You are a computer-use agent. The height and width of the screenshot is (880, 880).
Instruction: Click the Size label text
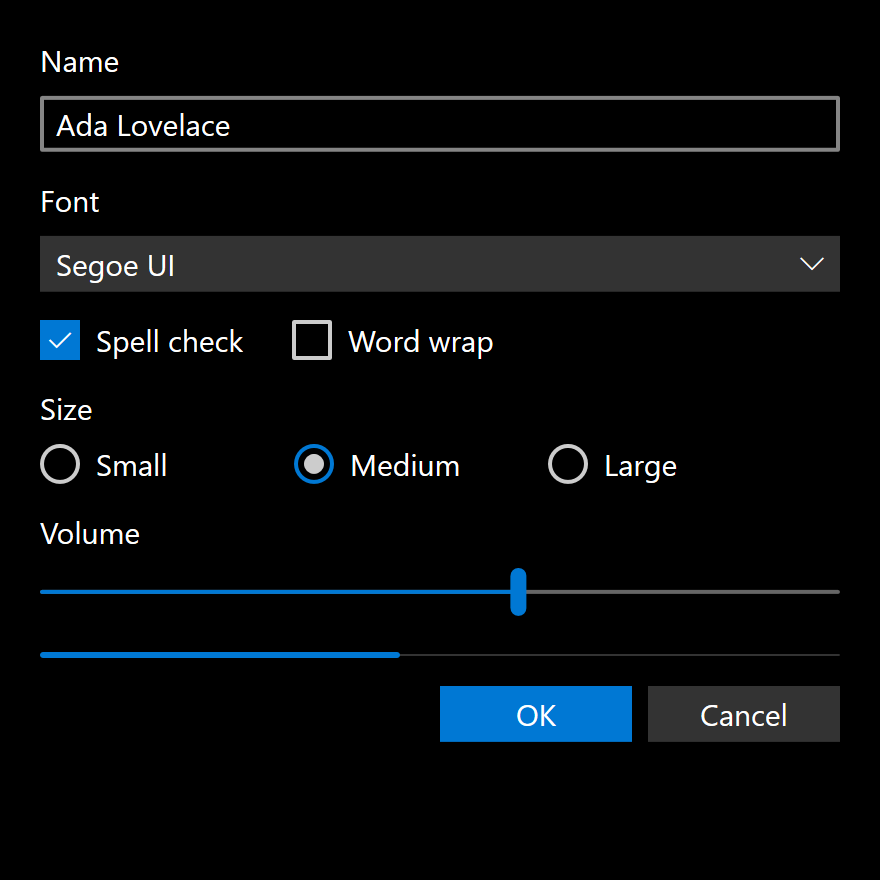66,410
